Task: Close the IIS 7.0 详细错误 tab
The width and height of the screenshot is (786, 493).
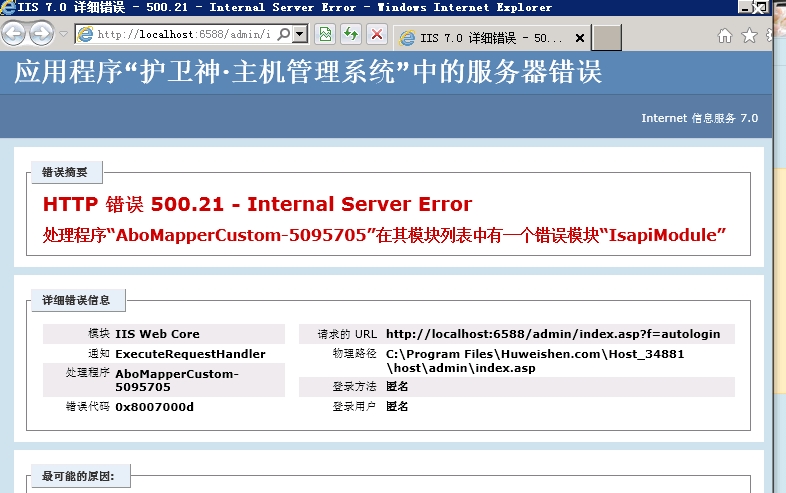Action: pos(579,38)
